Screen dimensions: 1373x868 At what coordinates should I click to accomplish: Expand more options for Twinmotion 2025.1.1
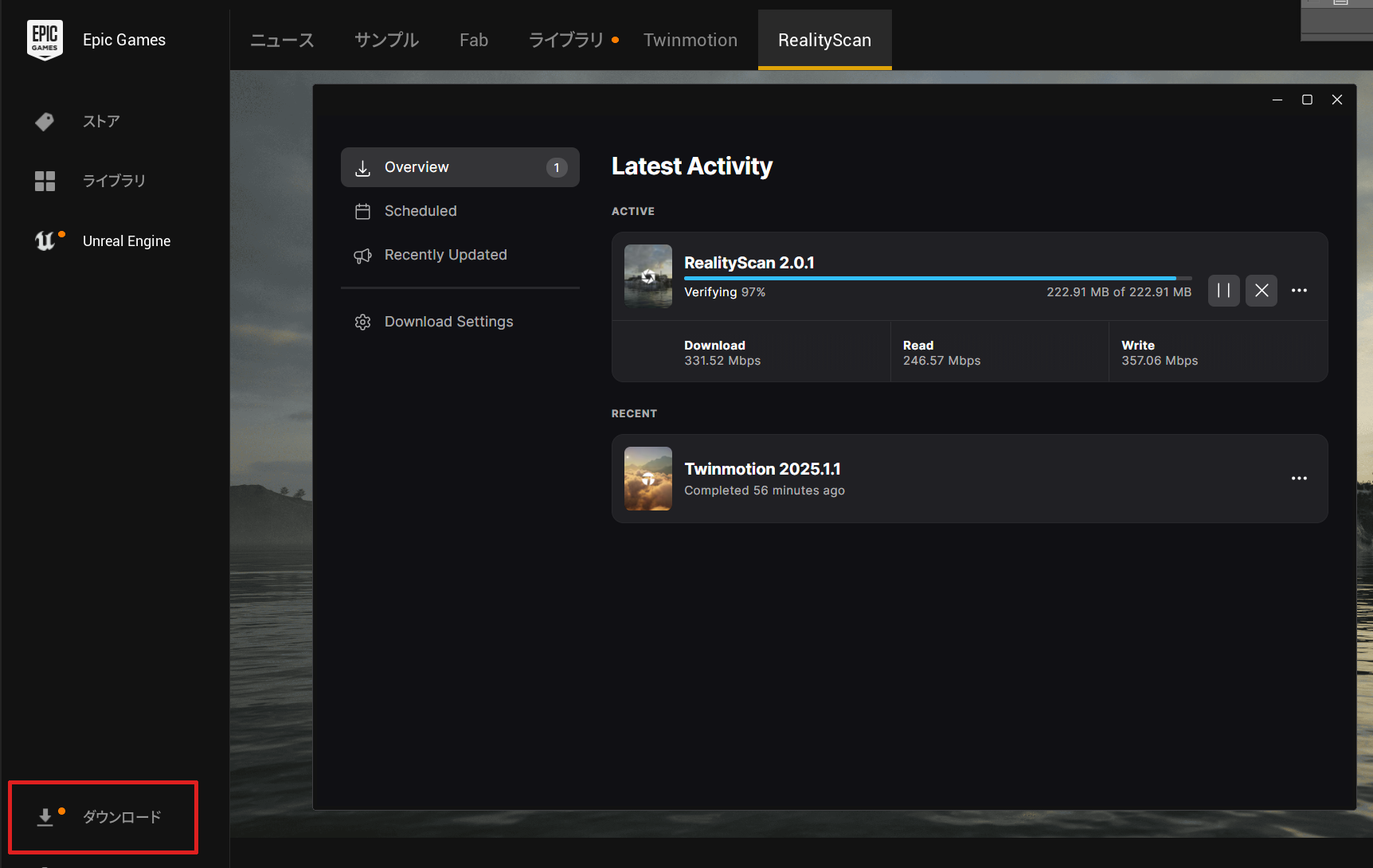1299,479
